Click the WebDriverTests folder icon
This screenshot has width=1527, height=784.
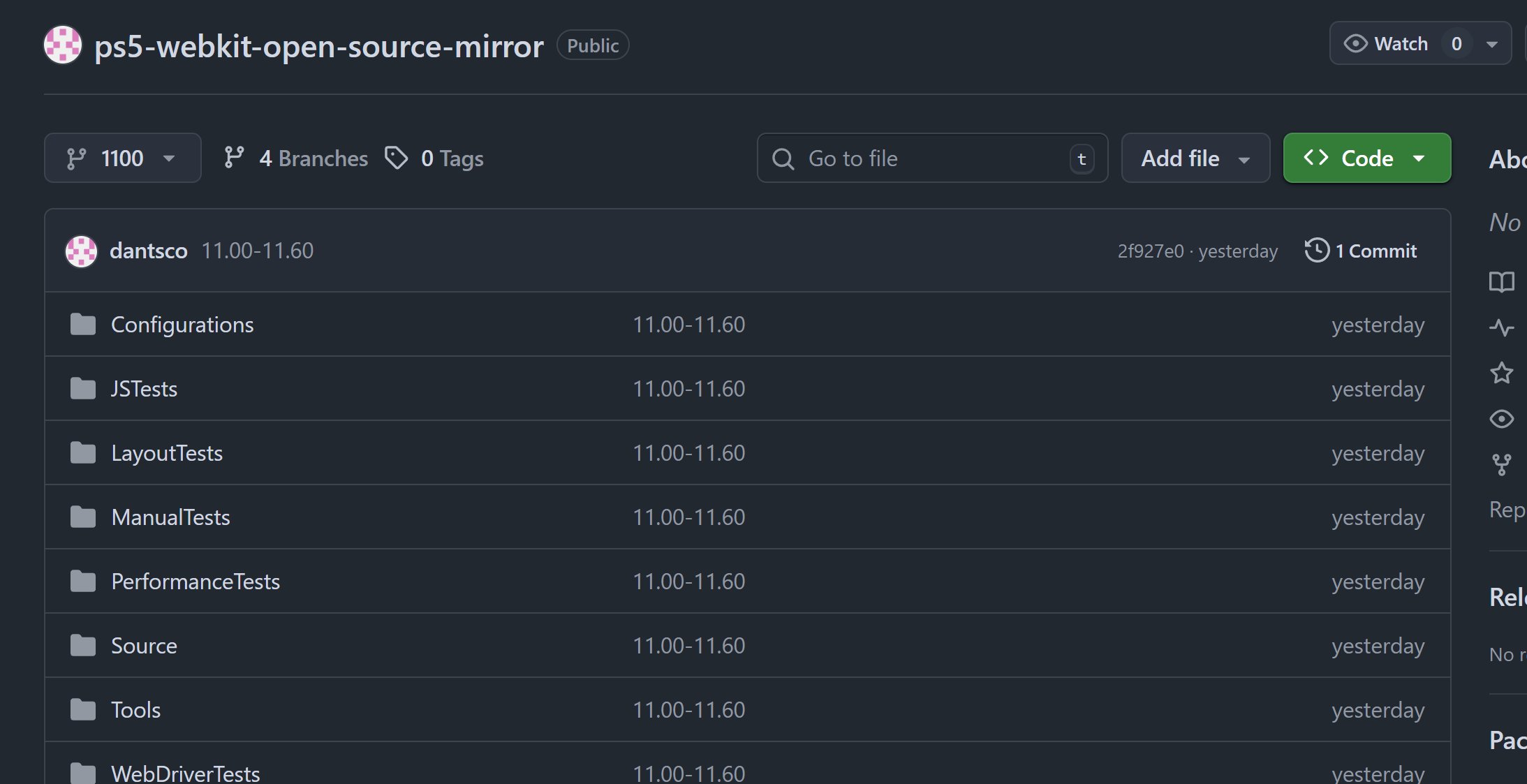tap(83, 774)
